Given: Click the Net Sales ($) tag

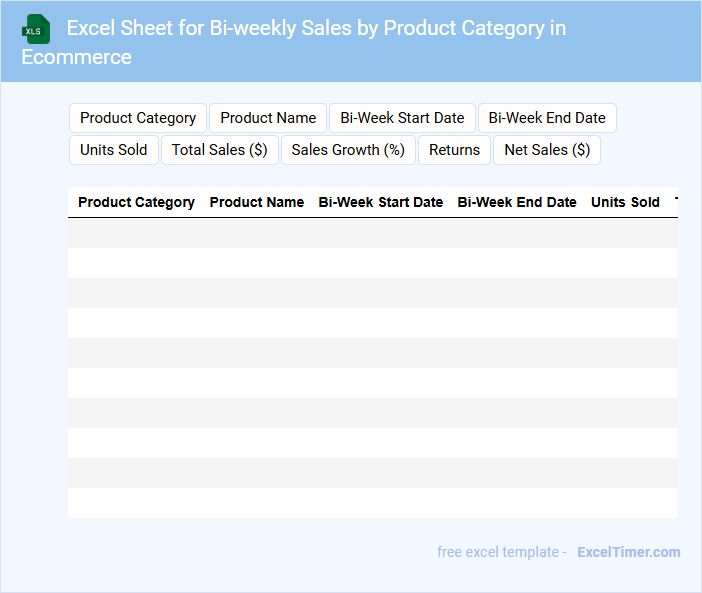Looking at the screenshot, I should (546, 150).
